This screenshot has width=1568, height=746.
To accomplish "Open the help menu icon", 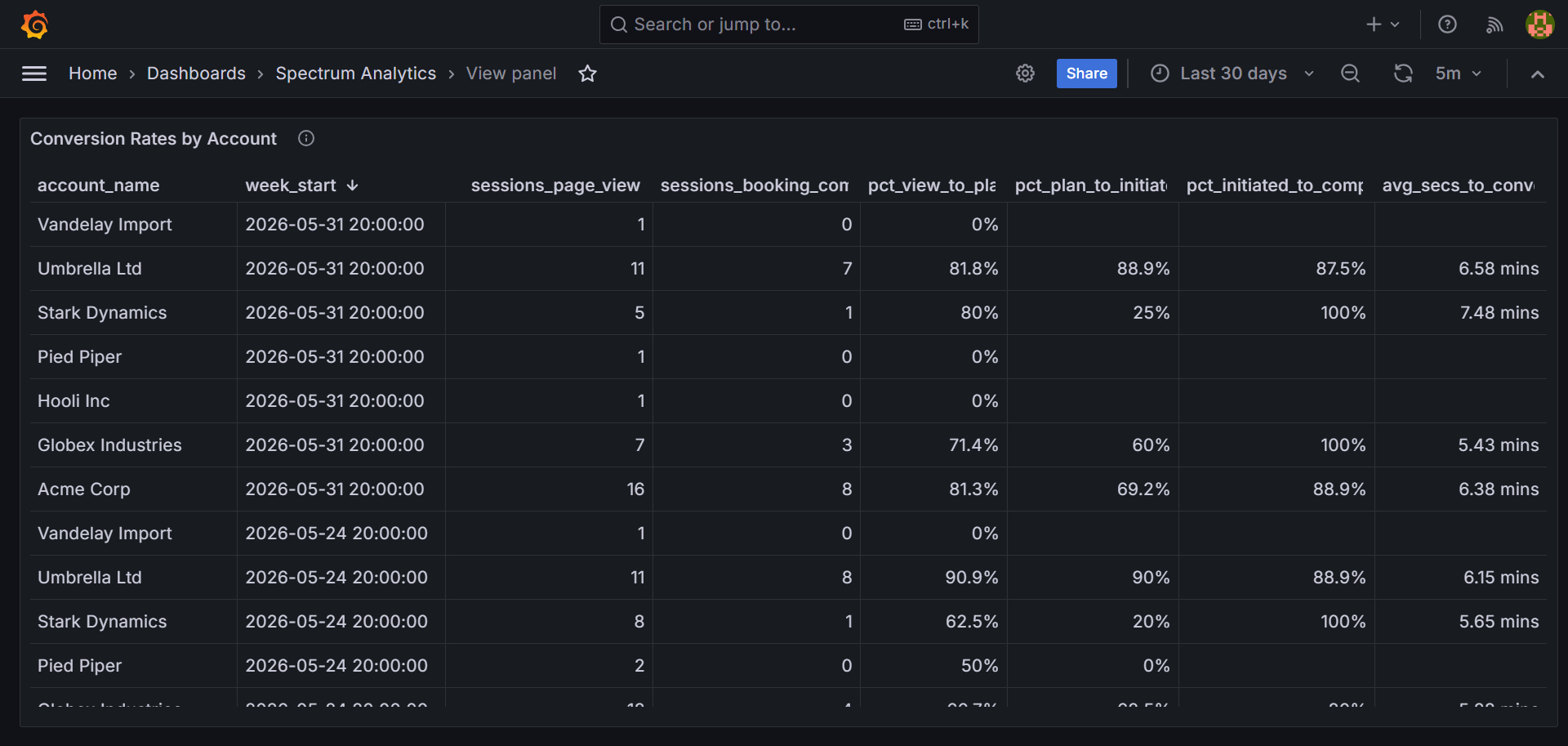I will click(1447, 25).
